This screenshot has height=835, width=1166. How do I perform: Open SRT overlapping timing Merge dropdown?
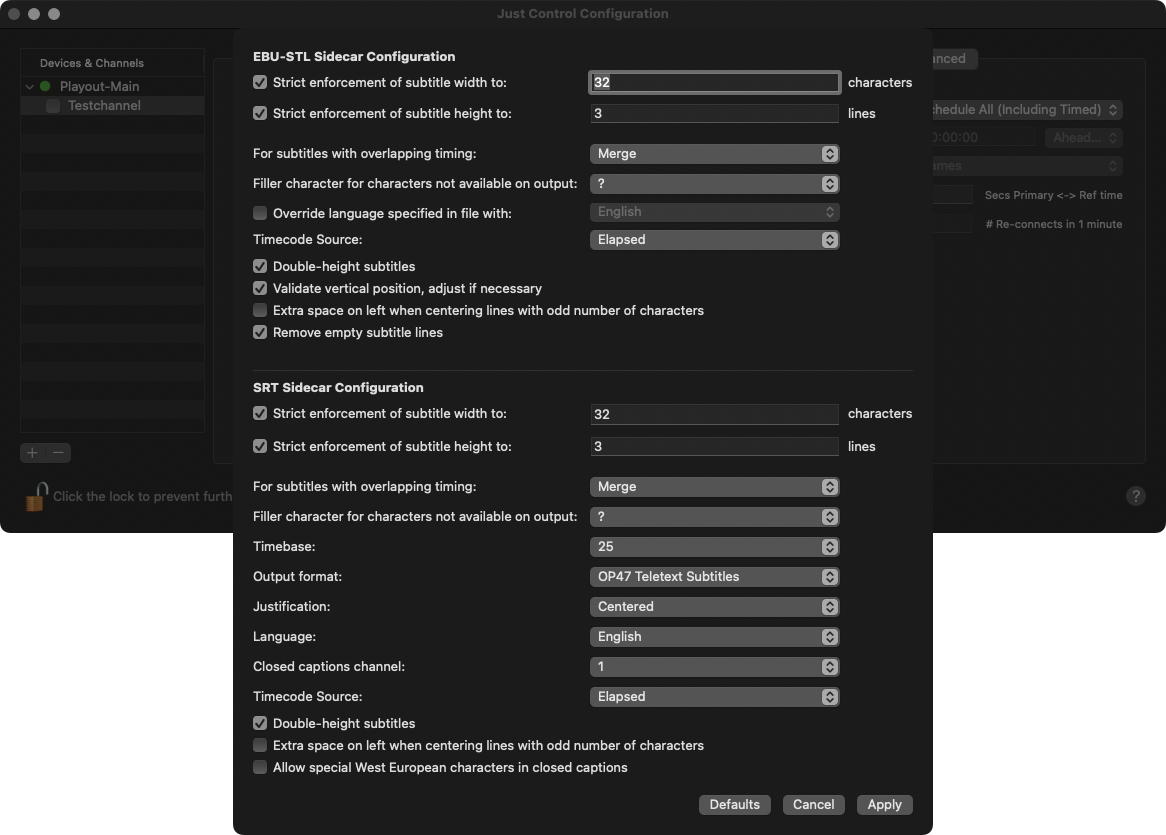point(715,486)
